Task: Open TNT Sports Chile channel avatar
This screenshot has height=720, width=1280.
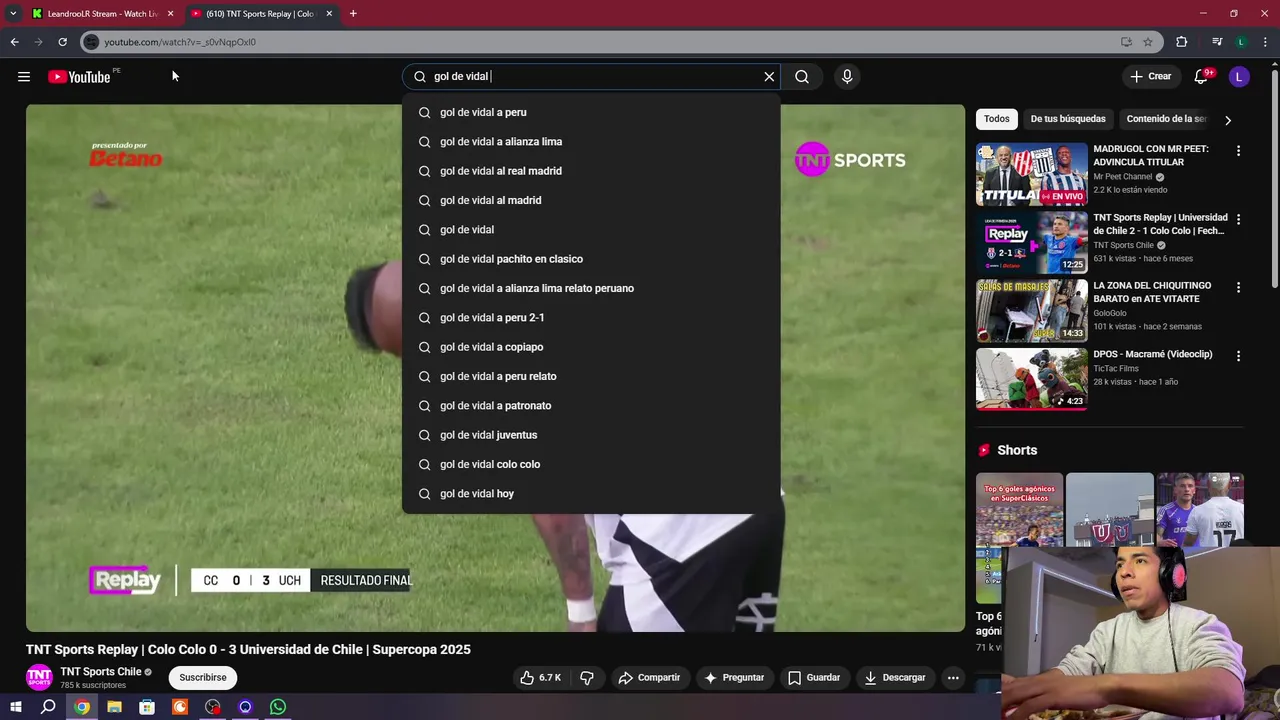Action: [x=39, y=677]
